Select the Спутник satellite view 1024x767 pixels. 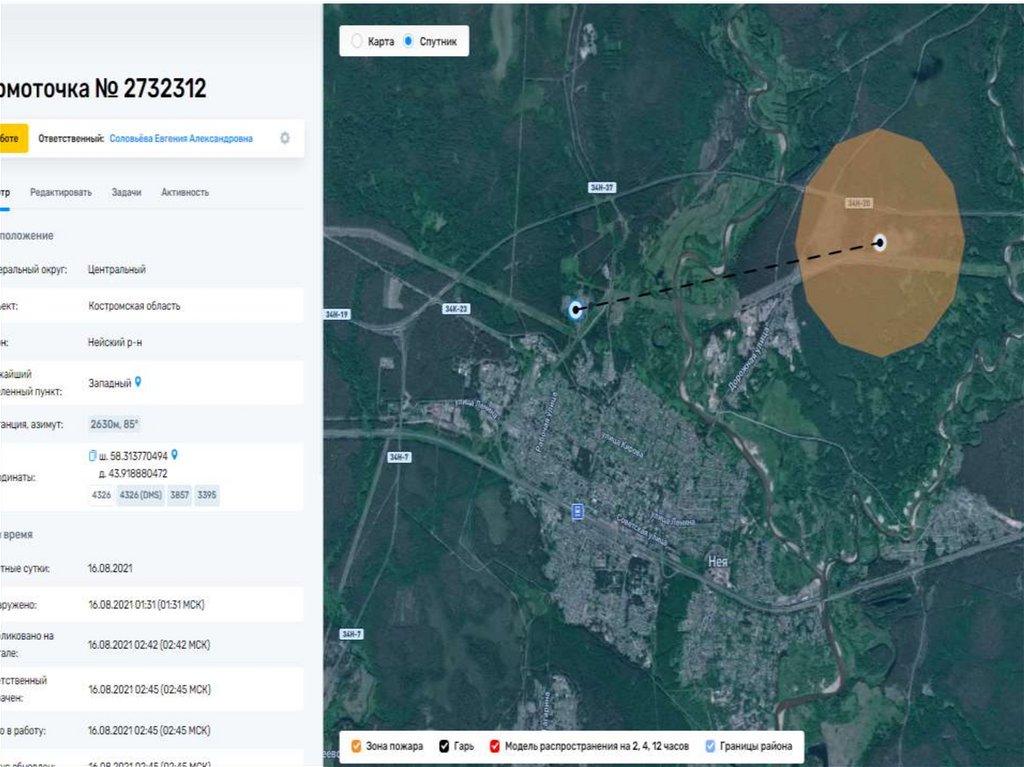[x=408, y=42]
